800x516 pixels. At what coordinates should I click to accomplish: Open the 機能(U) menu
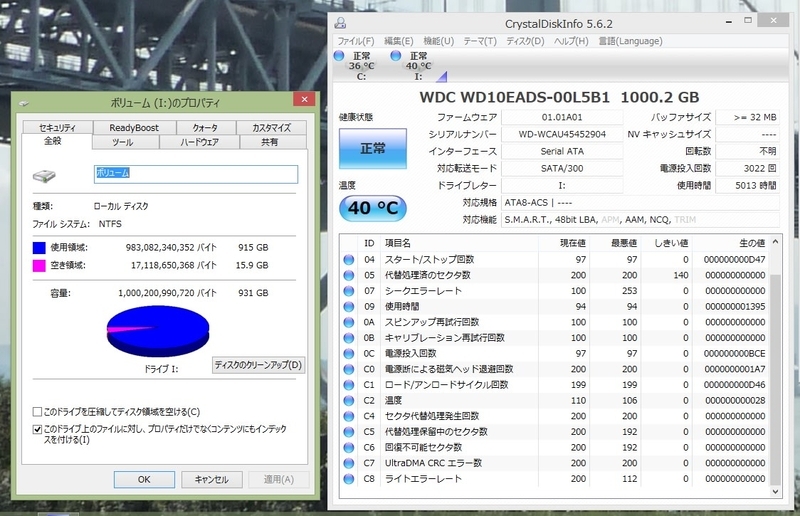click(438, 41)
